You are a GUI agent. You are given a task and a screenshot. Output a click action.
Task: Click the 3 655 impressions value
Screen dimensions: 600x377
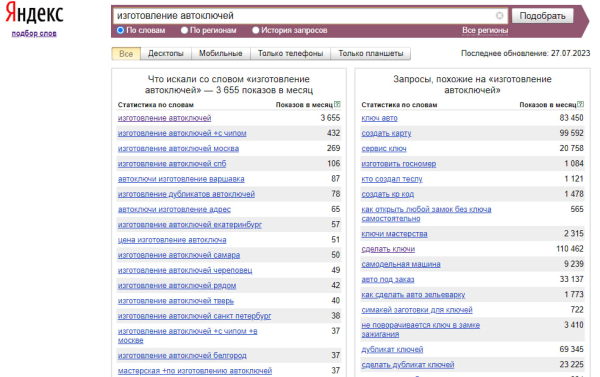click(330, 118)
